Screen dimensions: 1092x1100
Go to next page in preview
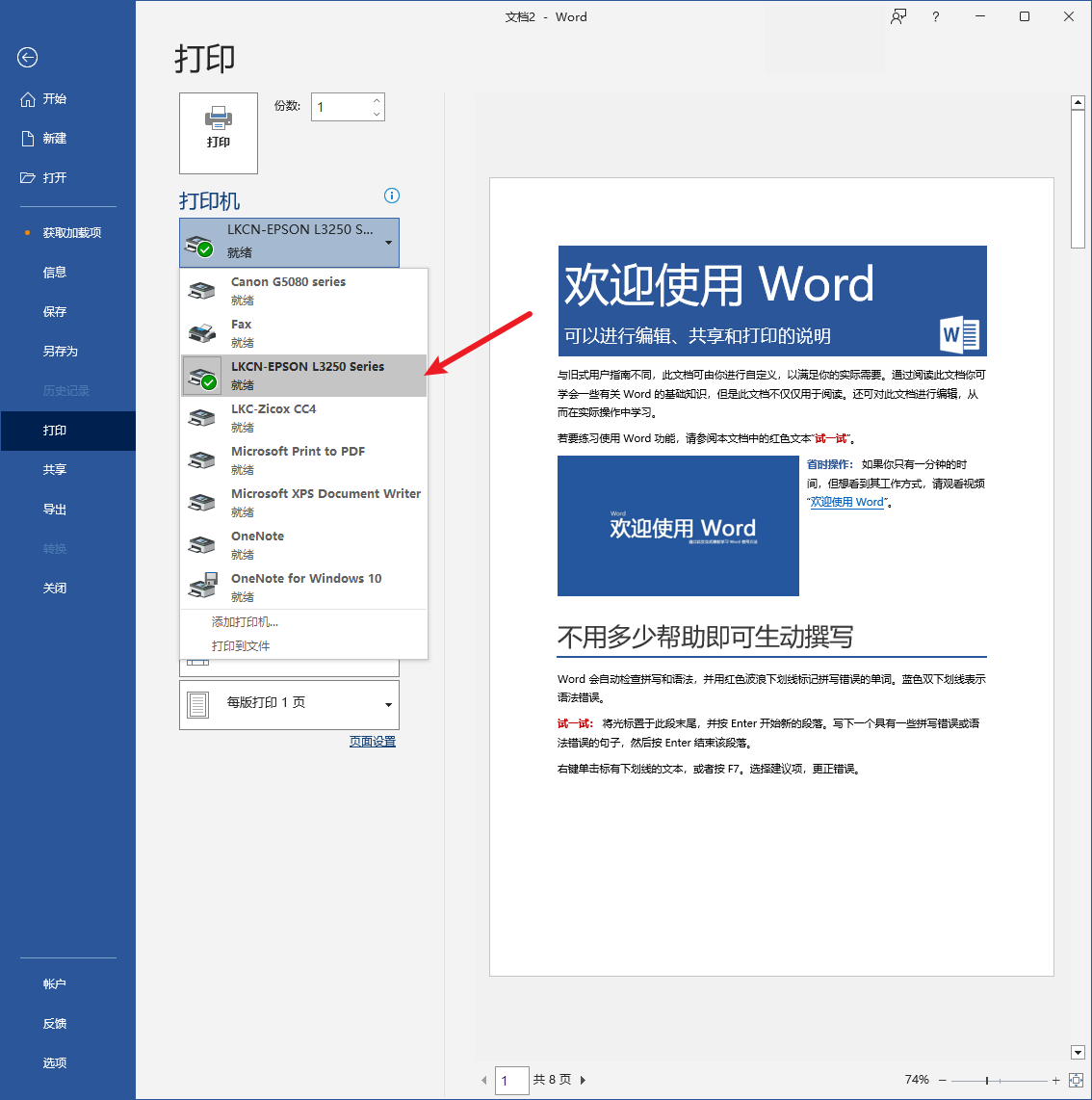click(x=583, y=1081)
